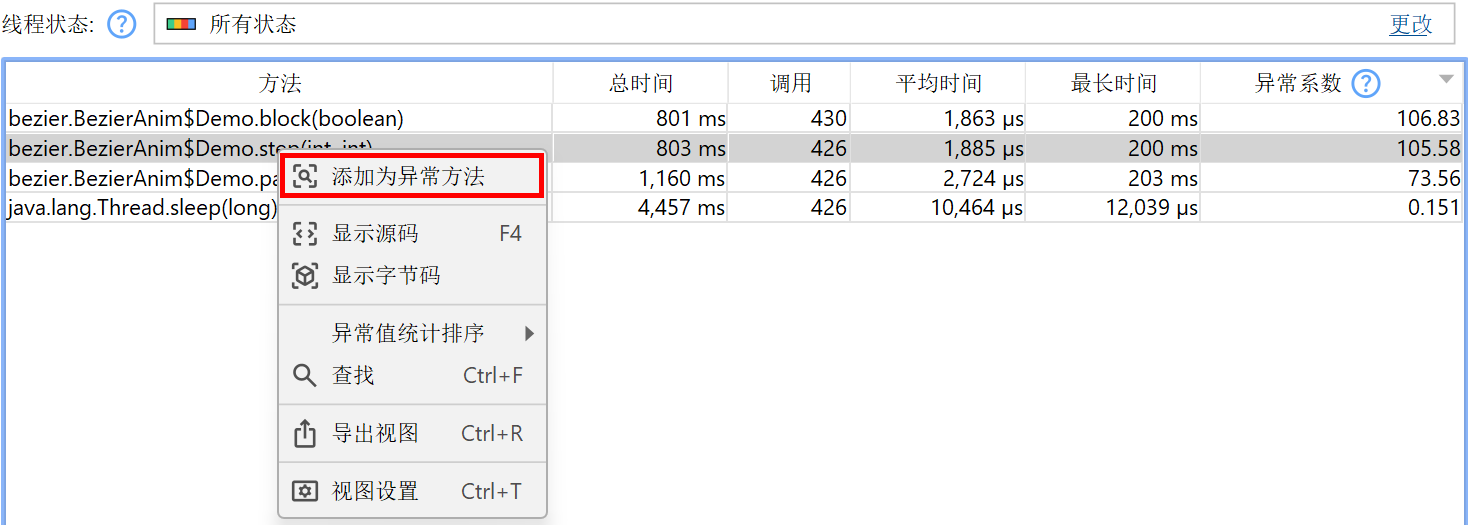Select the Demo.block(boolean) method row
This screenshot has width=1468, height=525.
(206, 119)
